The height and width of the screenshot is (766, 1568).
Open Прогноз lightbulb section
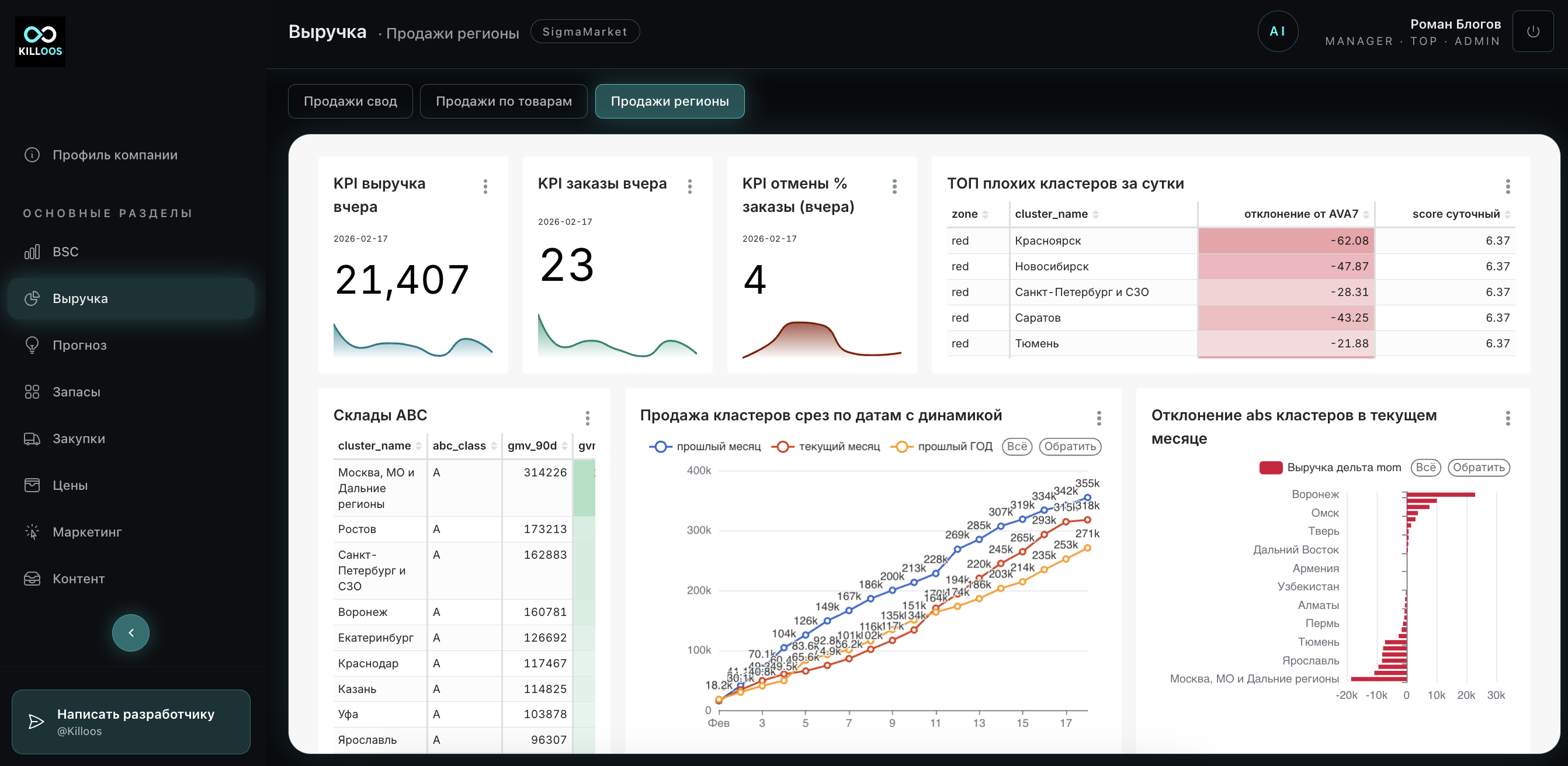coord(79,346)
